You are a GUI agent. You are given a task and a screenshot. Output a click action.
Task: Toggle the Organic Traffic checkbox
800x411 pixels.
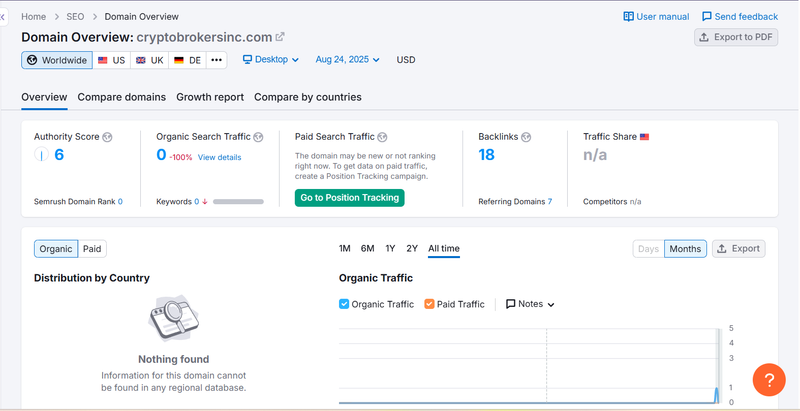(x=344, y=304)
